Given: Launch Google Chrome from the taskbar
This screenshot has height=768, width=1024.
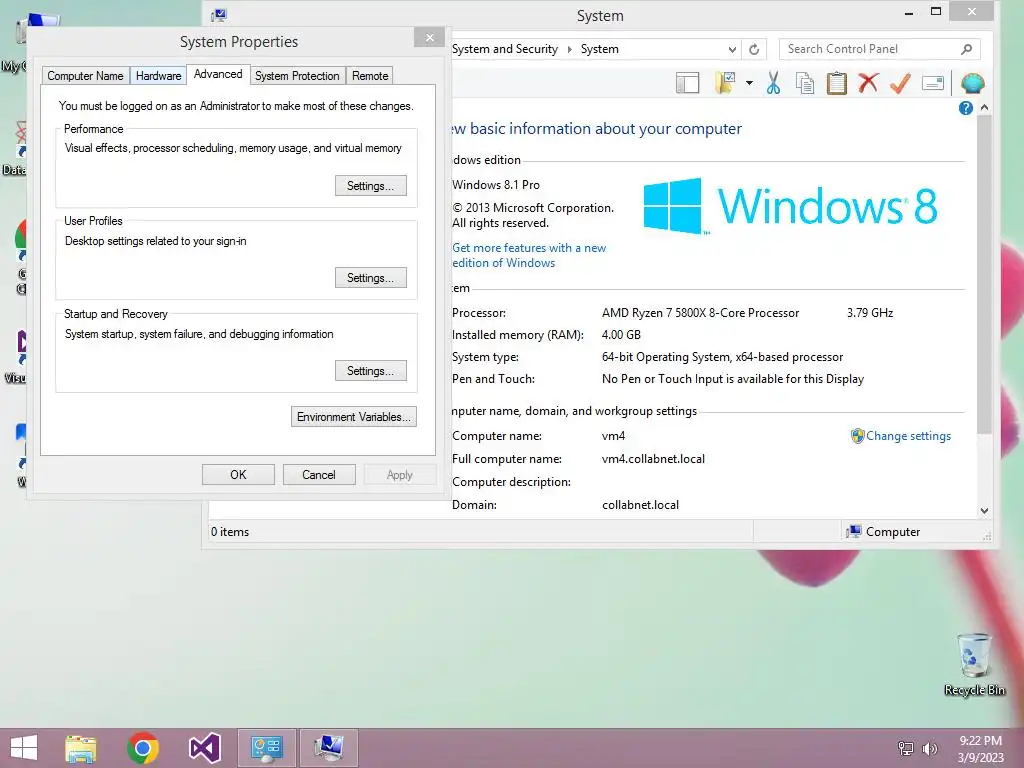Looking at the screenshot, I should pos(143,748).
